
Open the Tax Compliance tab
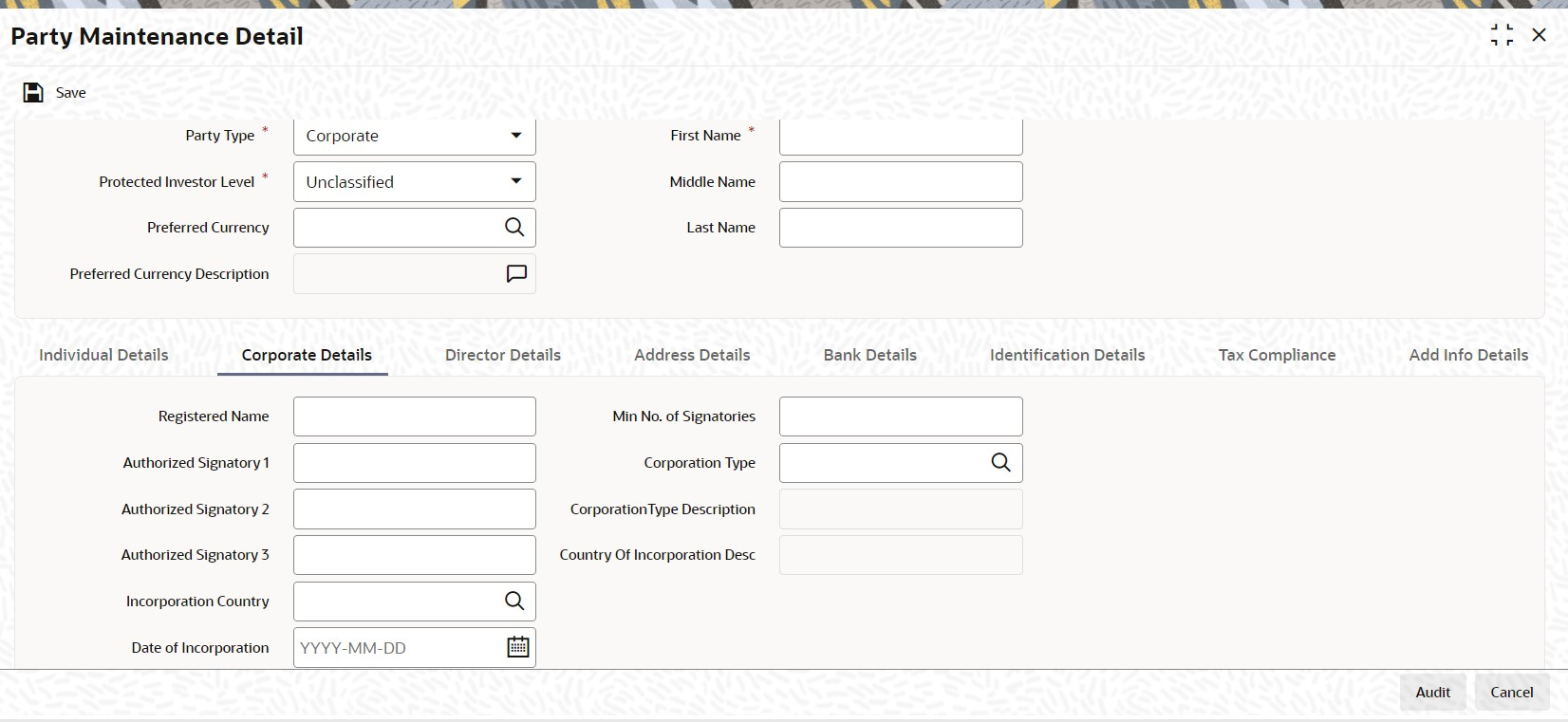[x=1277, y=355]
